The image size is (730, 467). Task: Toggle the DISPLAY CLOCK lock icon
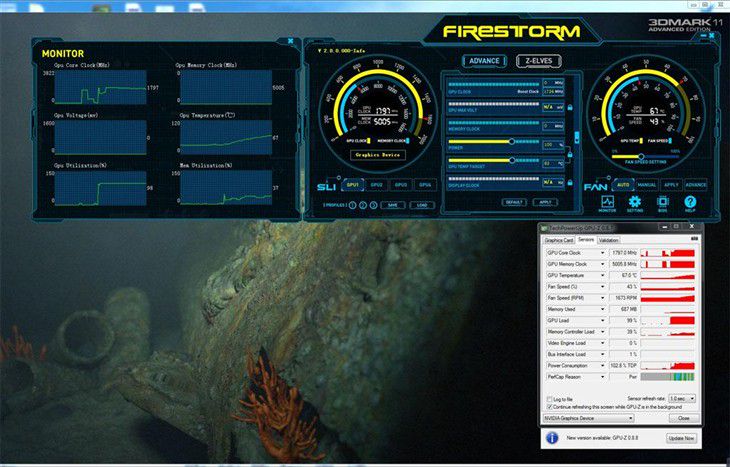[x=570, y=182]
